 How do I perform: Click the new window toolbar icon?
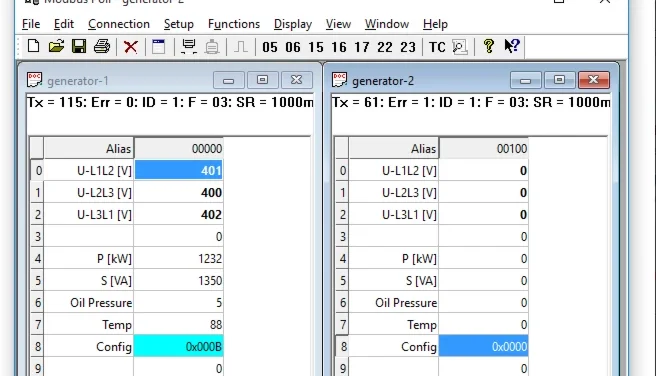click(x=159, y=46)
